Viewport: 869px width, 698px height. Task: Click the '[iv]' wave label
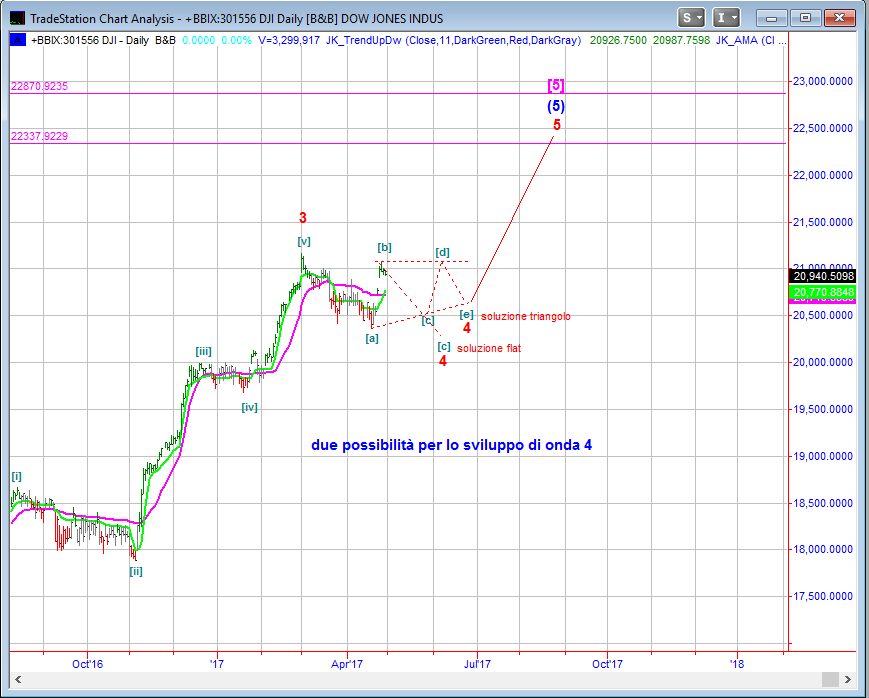pos(249,407)
